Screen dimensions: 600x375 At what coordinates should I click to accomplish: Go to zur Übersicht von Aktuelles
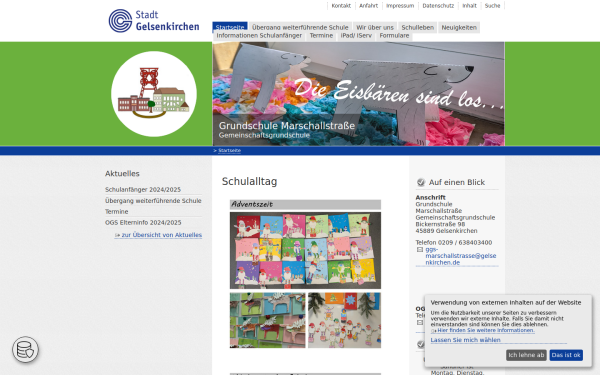pyautogui.click(x=161, y=235)
